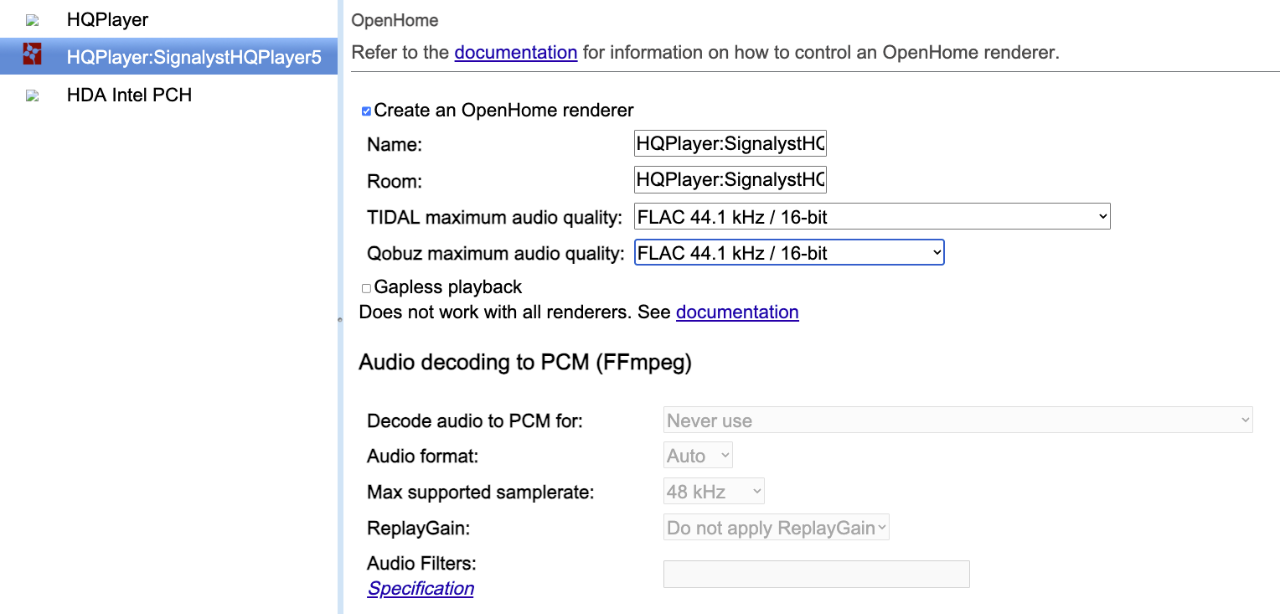
Task: Click the Name label
Action: 395,144
